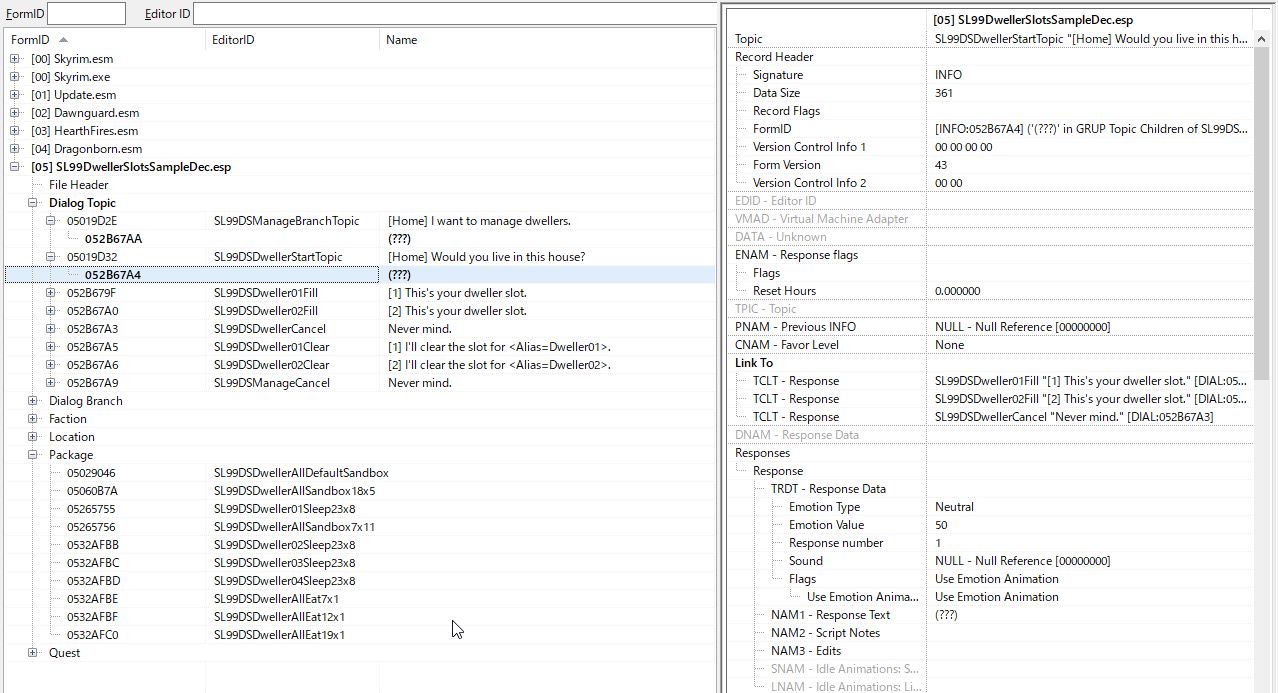Viewport: 1278px width, 693px height.
Task: Sort by the EditorID column header
Action: (293, 40)
